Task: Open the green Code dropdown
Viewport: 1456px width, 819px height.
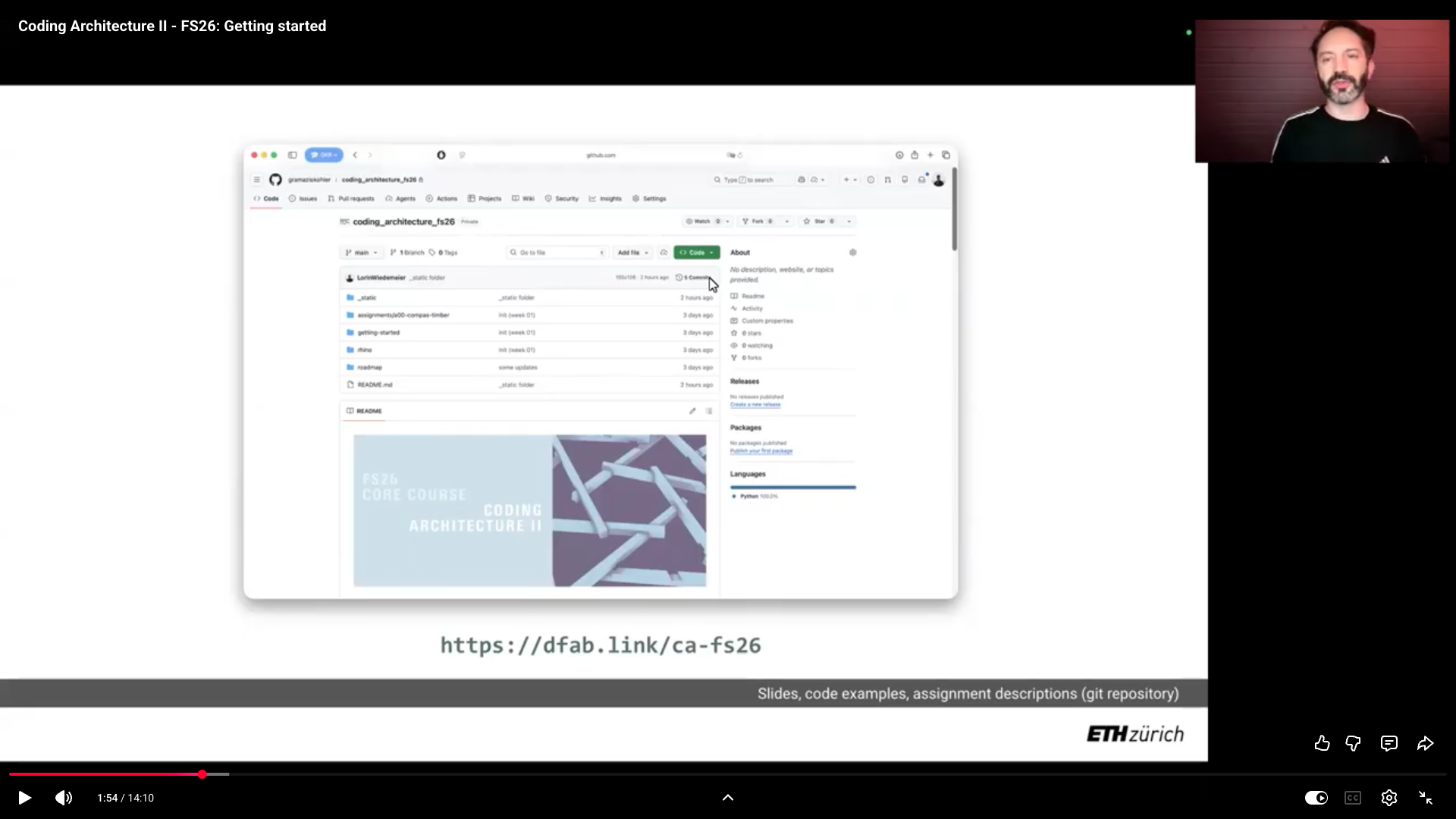Action: tap(696, 253)
